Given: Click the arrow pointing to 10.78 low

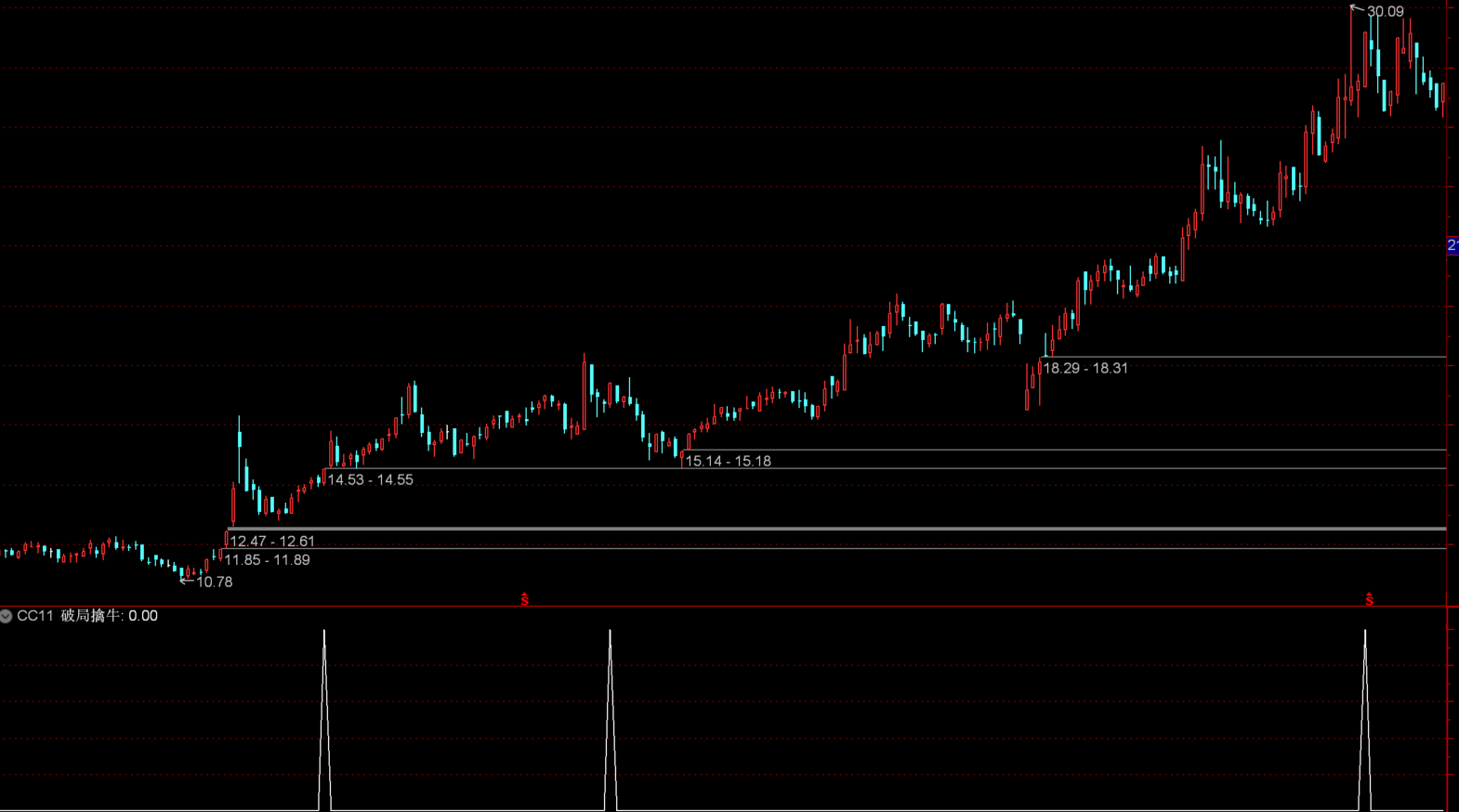Looking at the screenshot, I should click(x=186, y=581).
